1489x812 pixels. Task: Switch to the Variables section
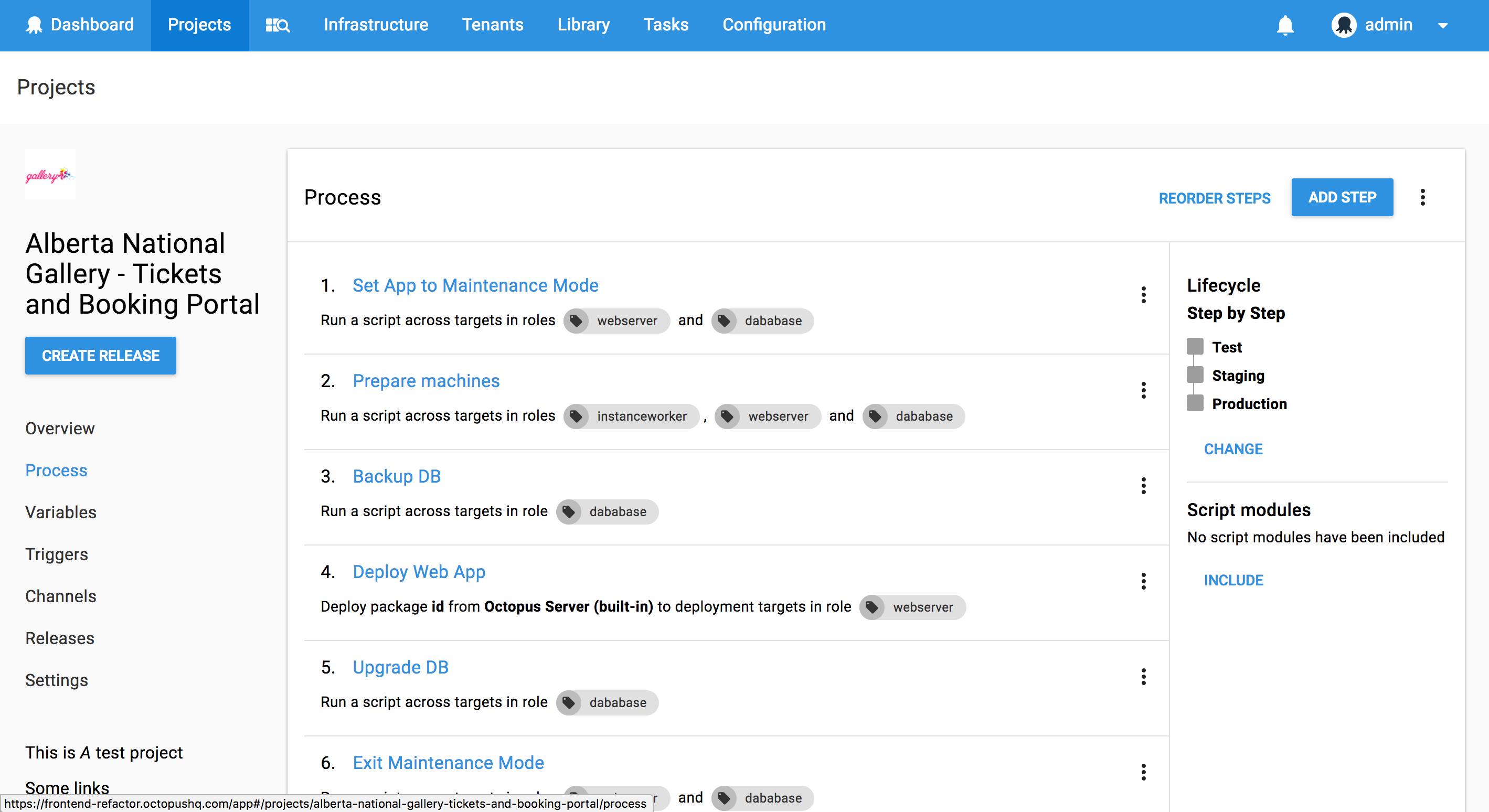[x=61, y=512]
